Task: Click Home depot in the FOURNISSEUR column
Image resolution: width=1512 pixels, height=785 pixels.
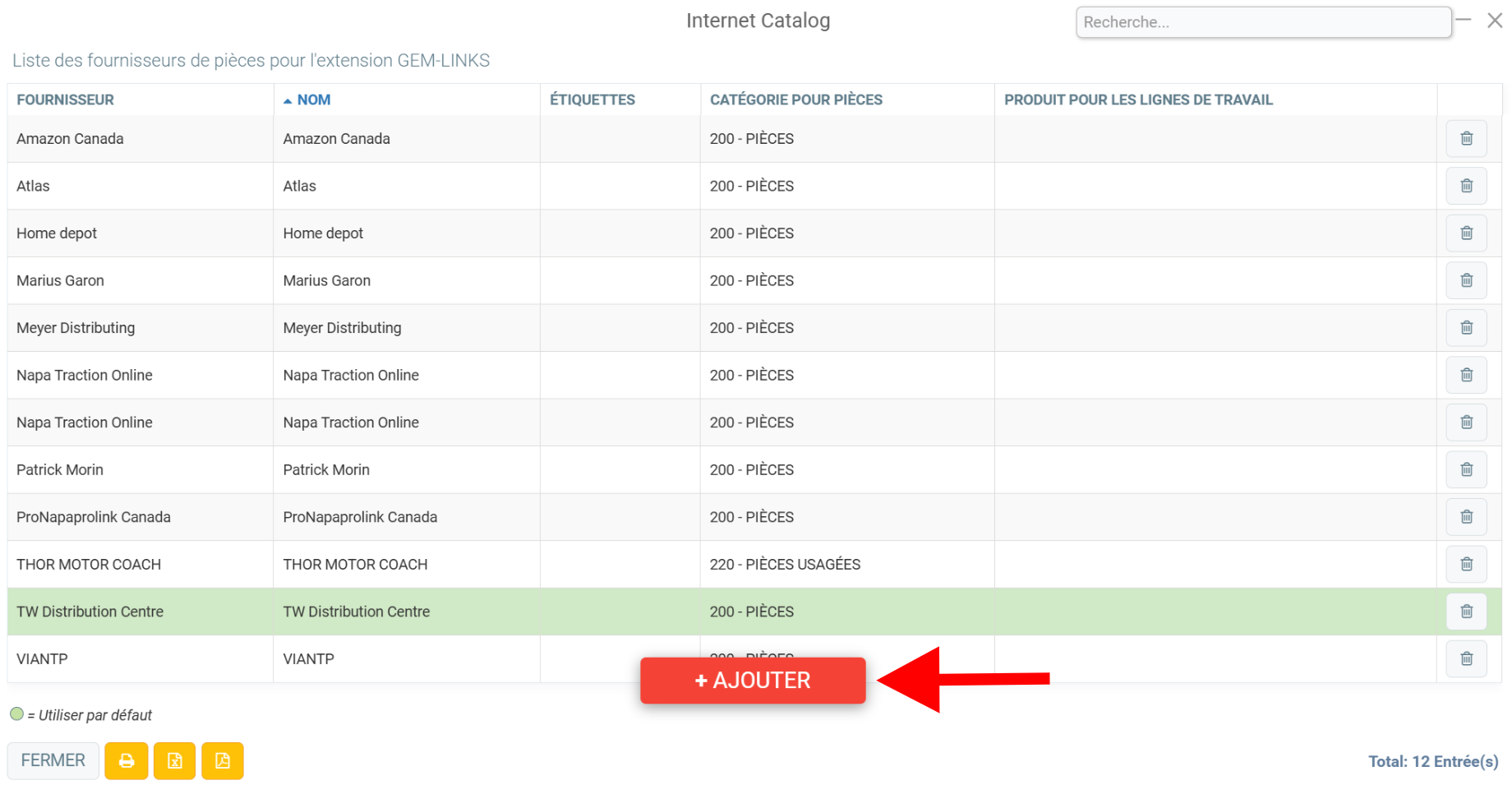Action: pos(57,233)
